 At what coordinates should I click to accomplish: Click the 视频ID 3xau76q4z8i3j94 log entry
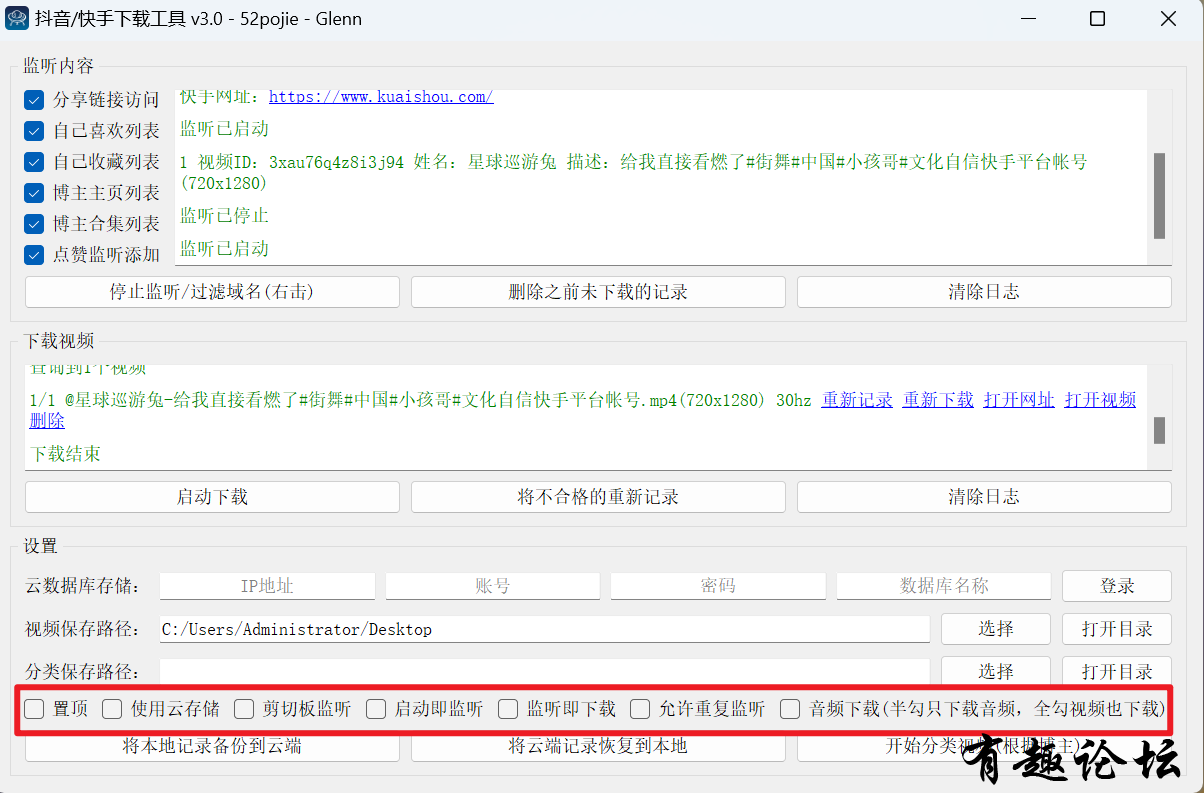[634, 172]
